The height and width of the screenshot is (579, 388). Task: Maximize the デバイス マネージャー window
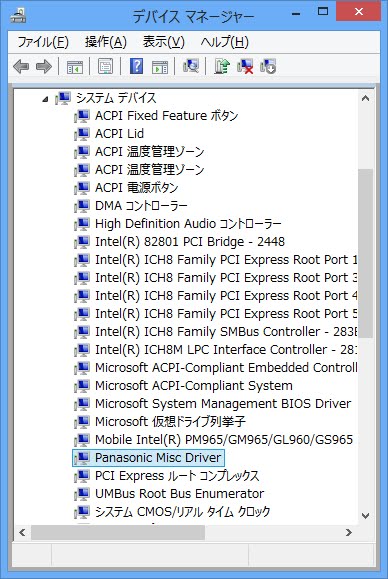pyautogui.click(x=323, y=11)
